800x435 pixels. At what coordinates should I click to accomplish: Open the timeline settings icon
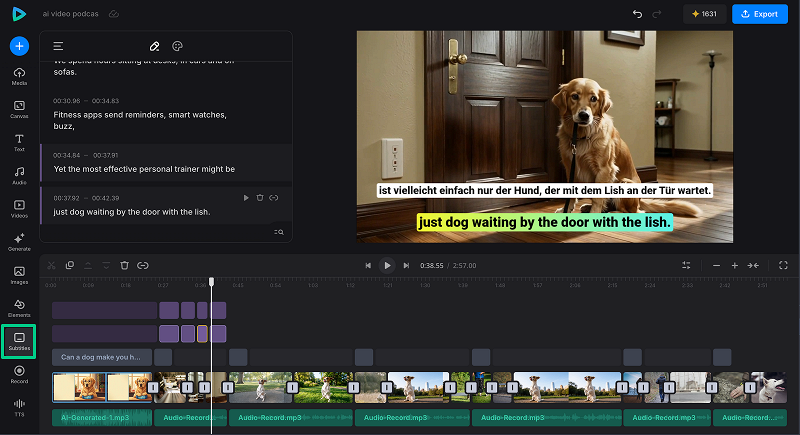[686, 265]
